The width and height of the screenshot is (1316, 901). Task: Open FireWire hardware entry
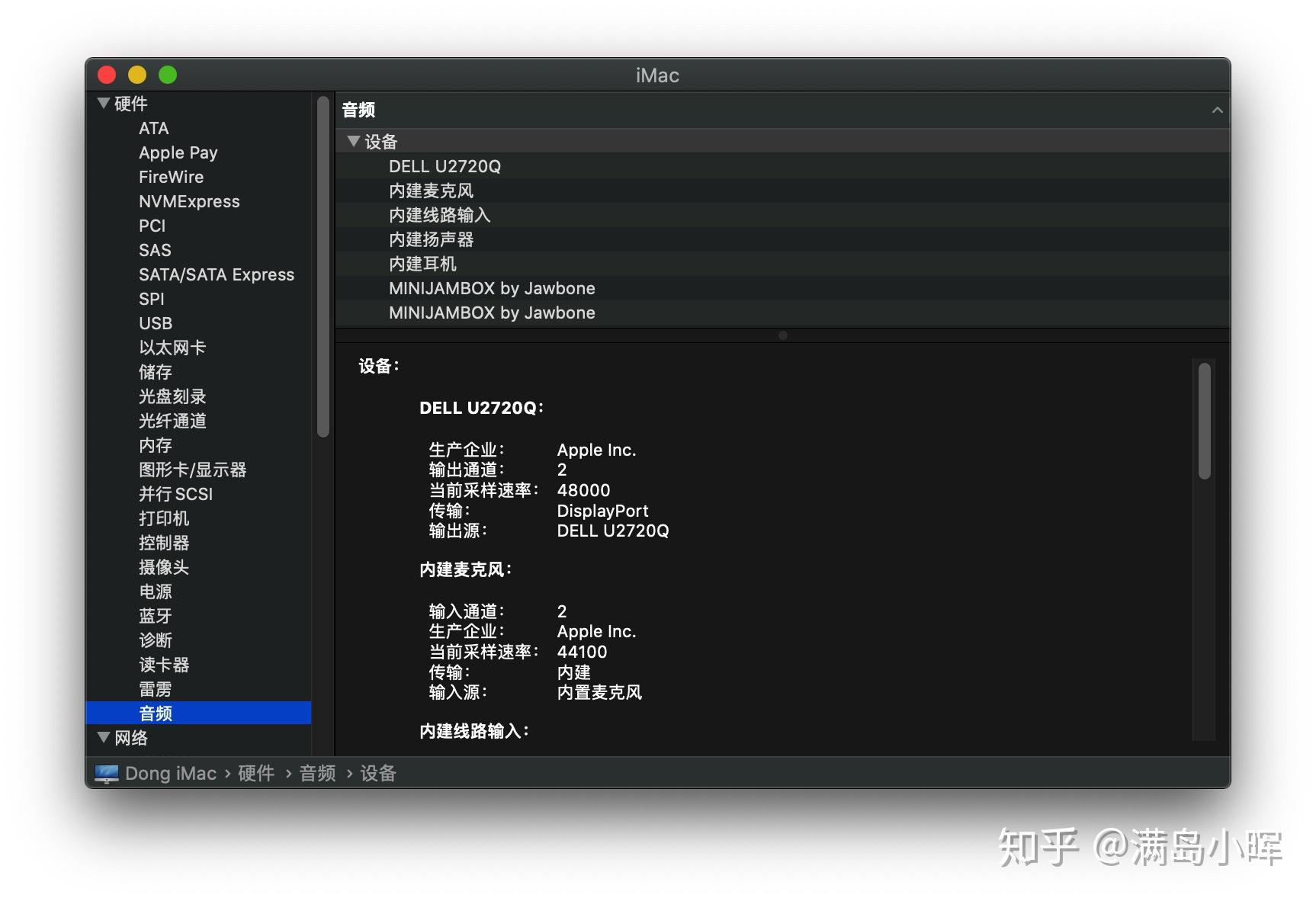click(x=172, y=177)
